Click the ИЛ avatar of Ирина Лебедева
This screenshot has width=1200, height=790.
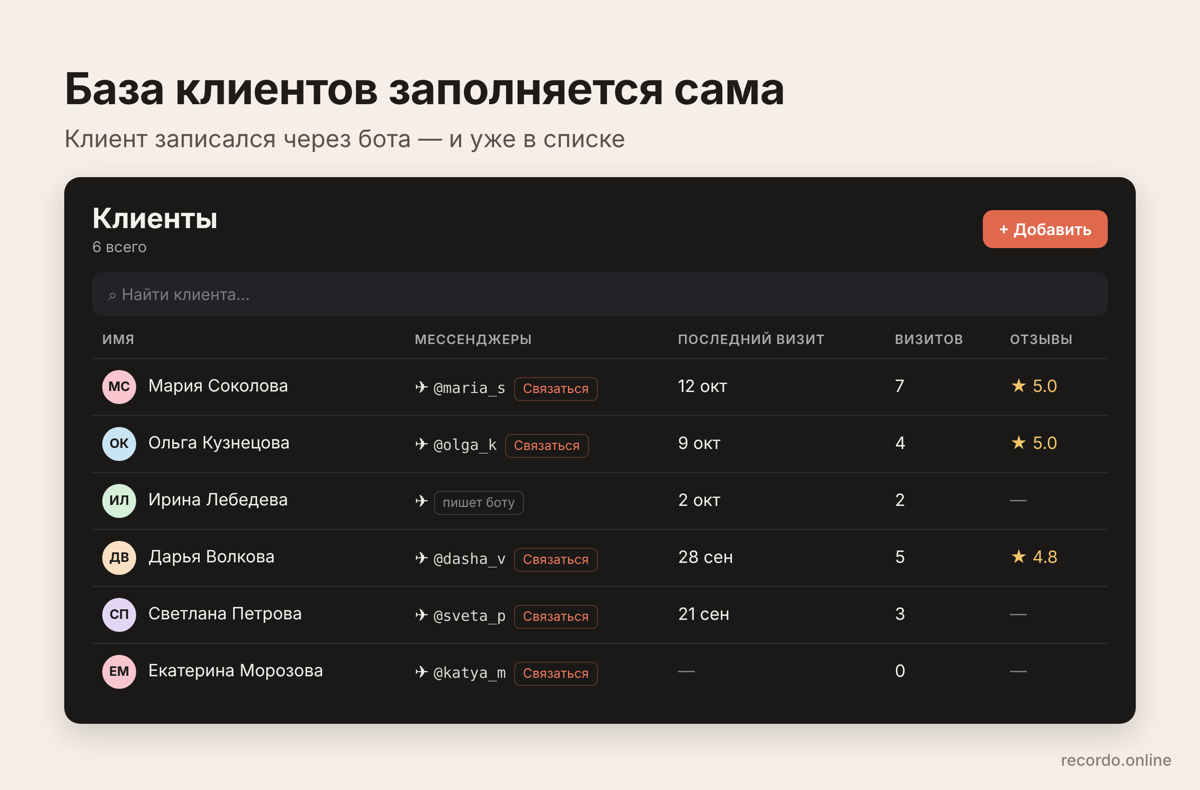[119, 501]
